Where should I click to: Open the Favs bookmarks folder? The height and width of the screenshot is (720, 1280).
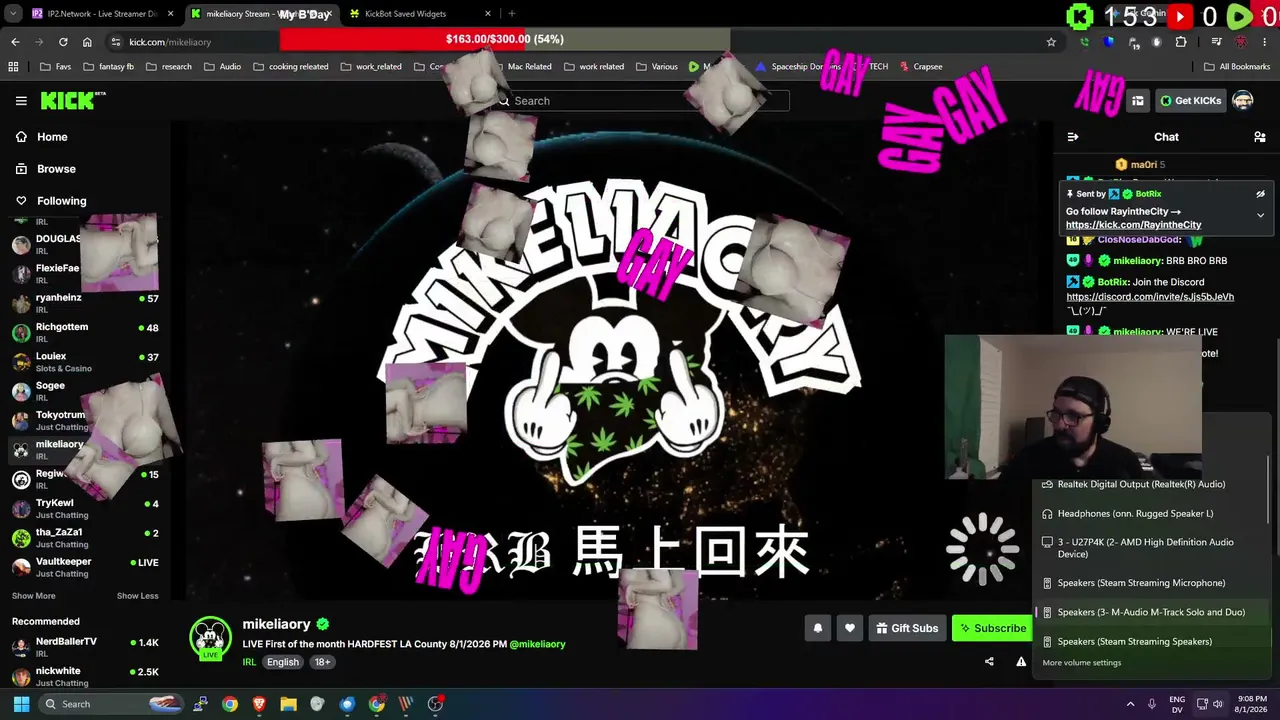point(56,67)
